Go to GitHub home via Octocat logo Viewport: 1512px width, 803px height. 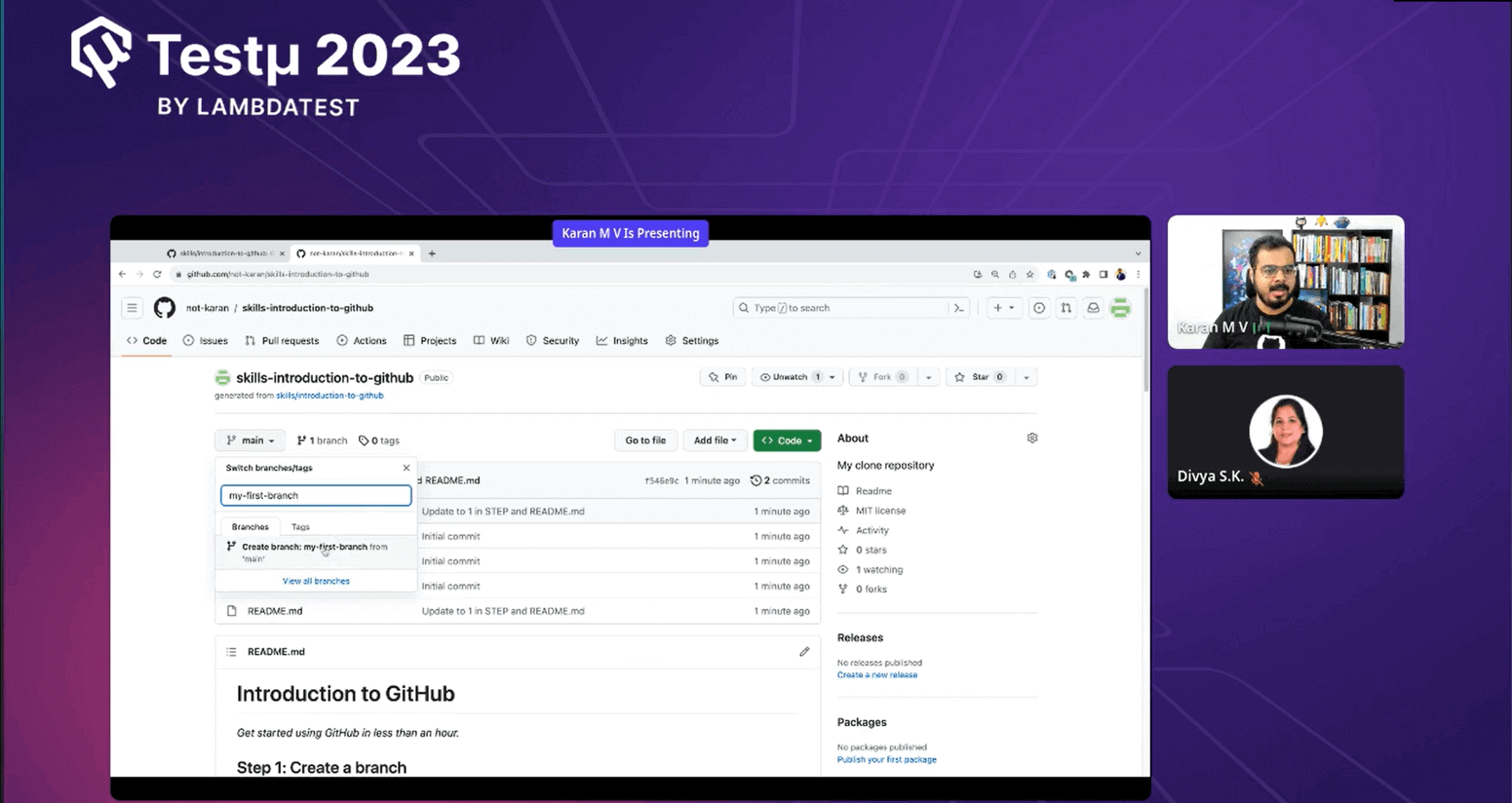pos(165,308)
